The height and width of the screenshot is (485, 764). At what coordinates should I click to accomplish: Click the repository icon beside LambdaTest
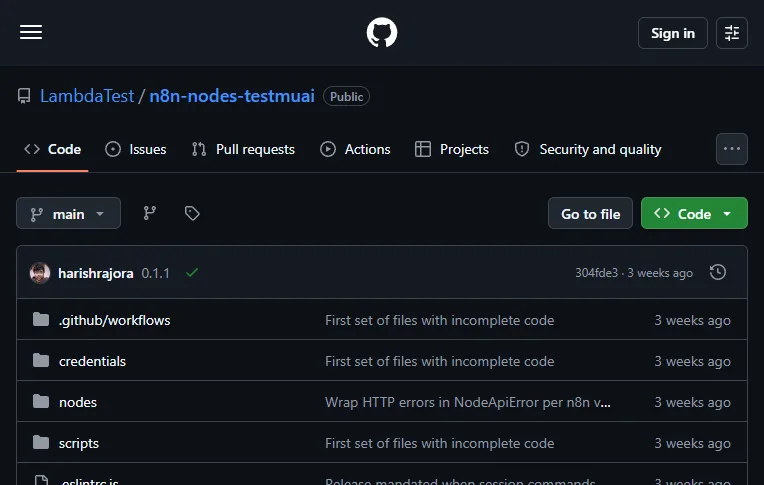[x=24, y=96]
